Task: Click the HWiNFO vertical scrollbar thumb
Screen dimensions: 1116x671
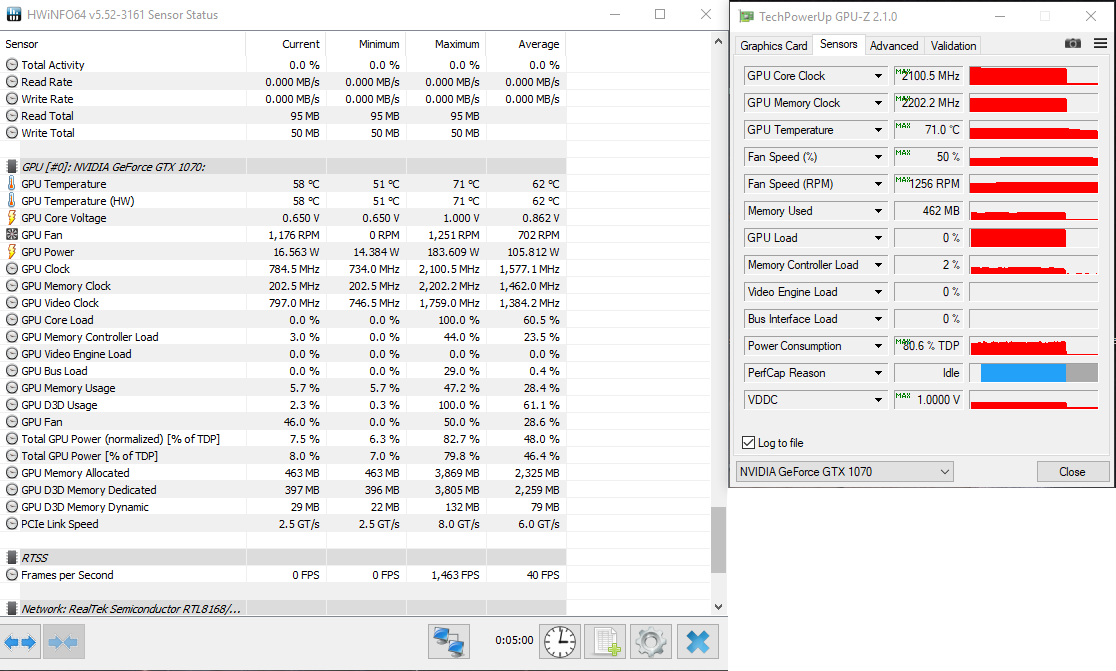Action: coord(718,539)
